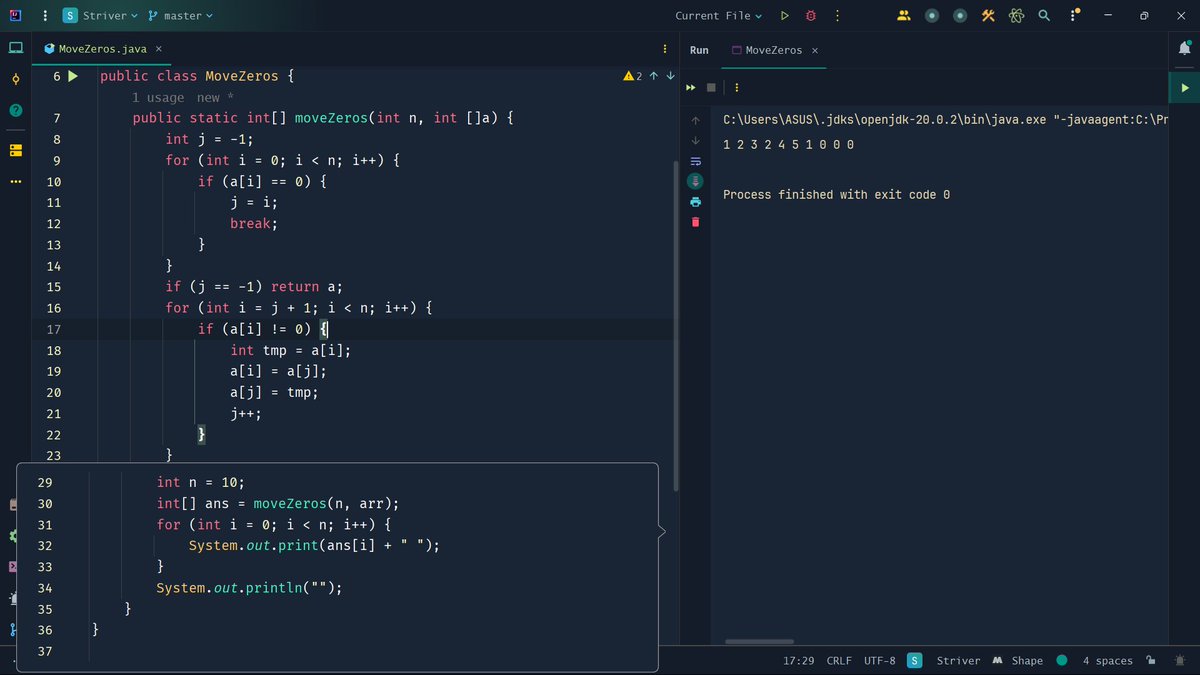Open caret position 17:29 in status bar
This screenshot has height=675, width=1200.
pyautogui.click(x=798, y=661)
